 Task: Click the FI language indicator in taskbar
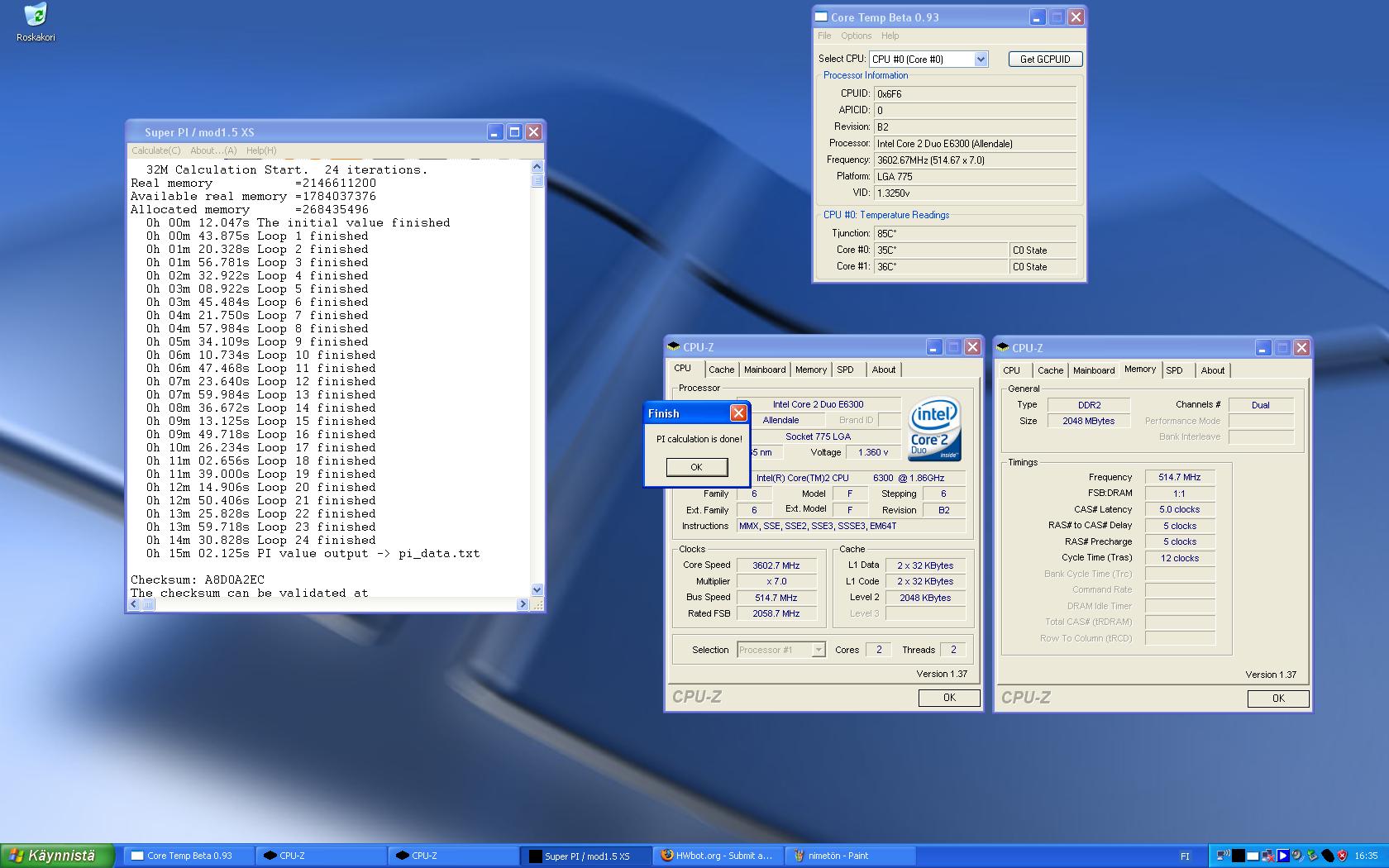click(1185, 856)
